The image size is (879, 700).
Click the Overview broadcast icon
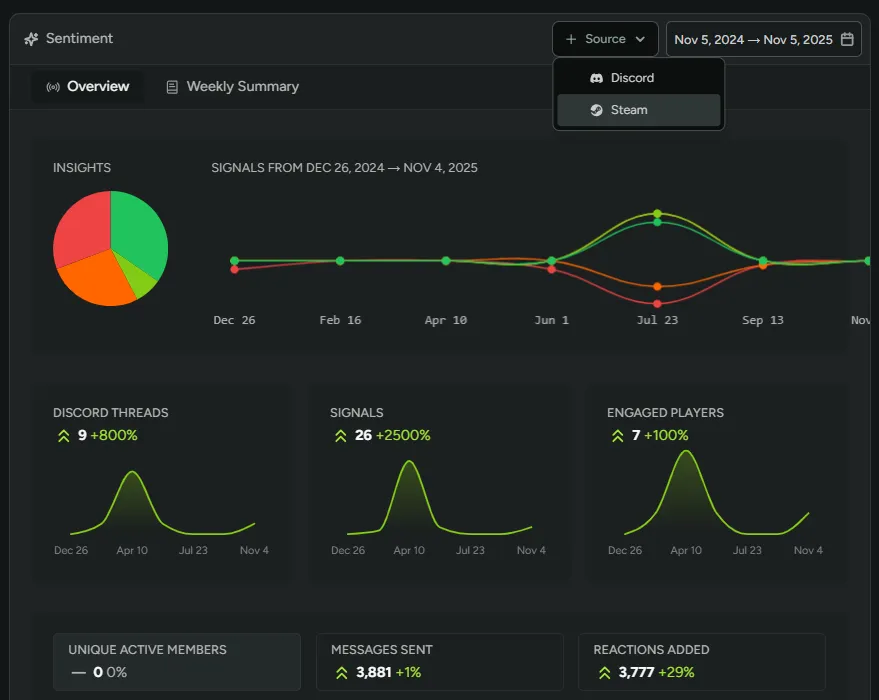(53, 87)
